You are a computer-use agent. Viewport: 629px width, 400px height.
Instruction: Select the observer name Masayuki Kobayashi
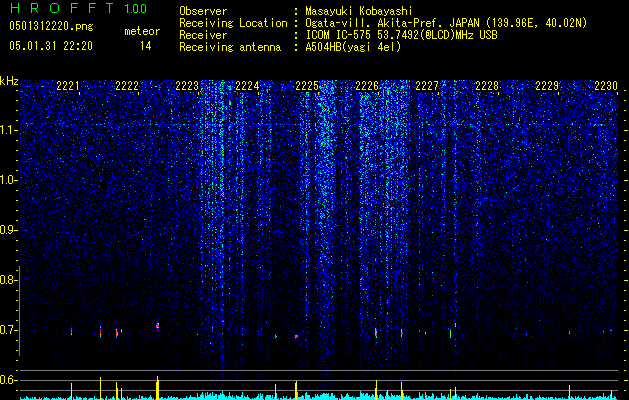coord(359,12)
